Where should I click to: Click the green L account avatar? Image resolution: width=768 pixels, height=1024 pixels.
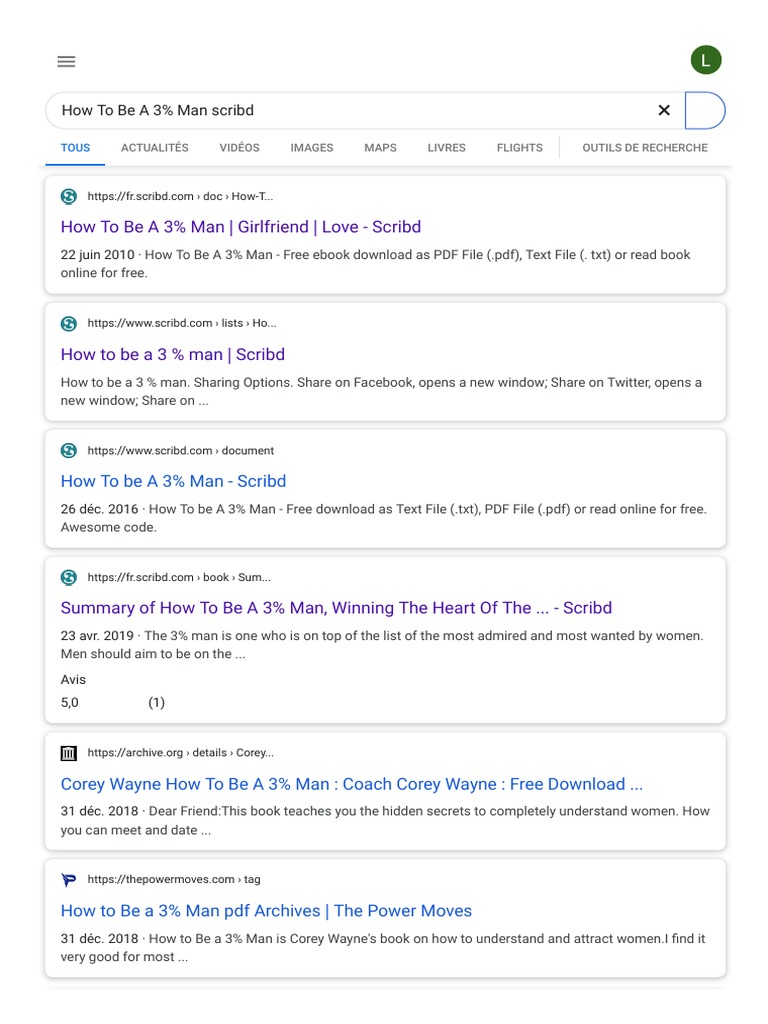(x=705, y=61)
